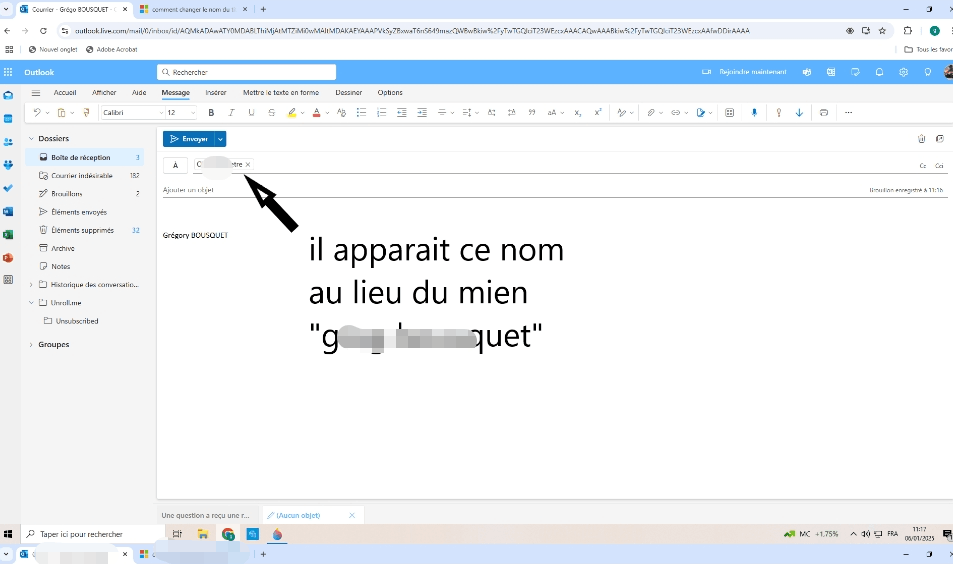Image resolution: width=953 pixels, height=564 pixels.
Task: Open Boîte de réception folder
Action: [84, 157]
